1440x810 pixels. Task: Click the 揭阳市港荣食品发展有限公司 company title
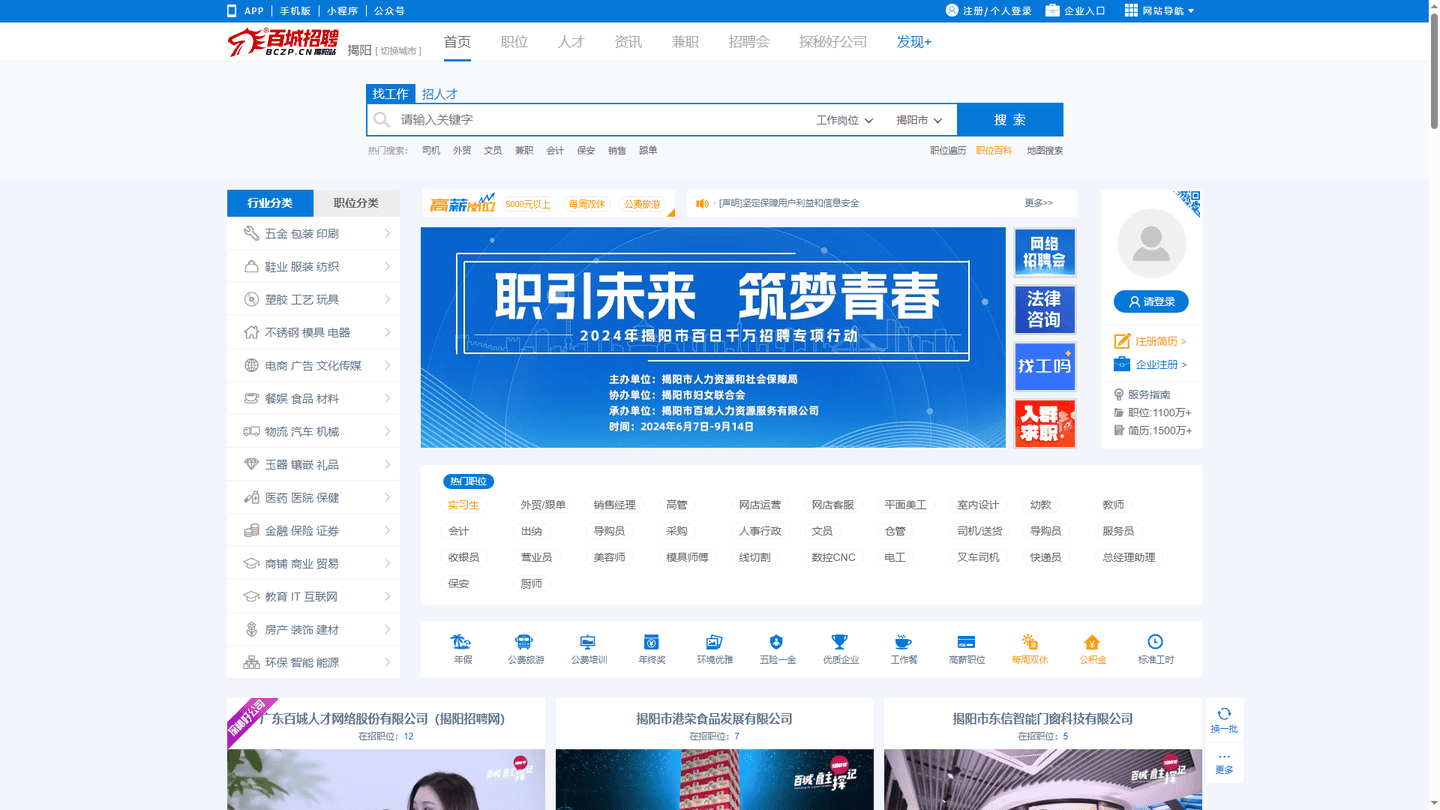coord(714,719)
